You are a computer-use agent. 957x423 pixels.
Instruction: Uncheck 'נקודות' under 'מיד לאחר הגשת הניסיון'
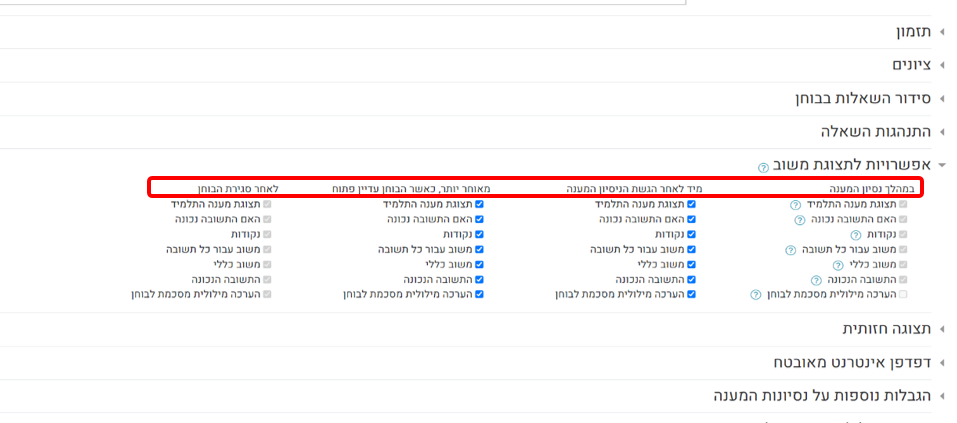click(691, 234)
